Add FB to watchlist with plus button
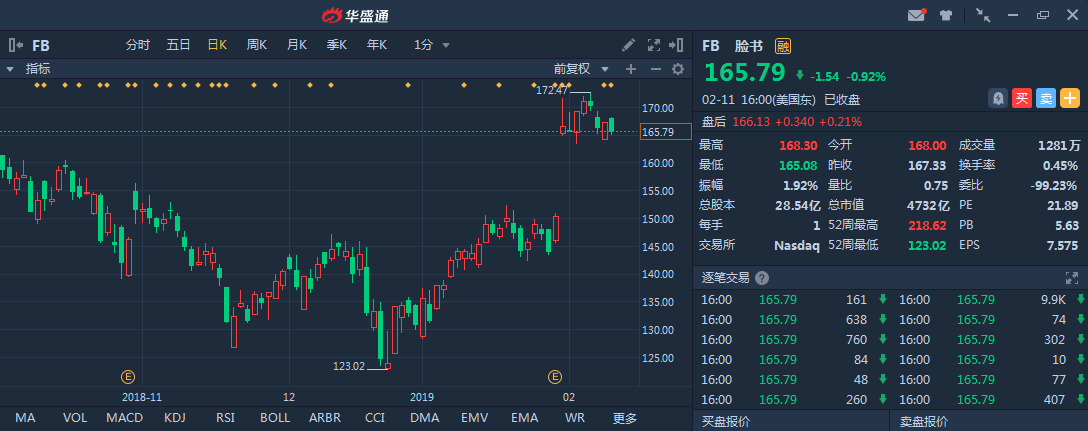 pos(1069,98)
